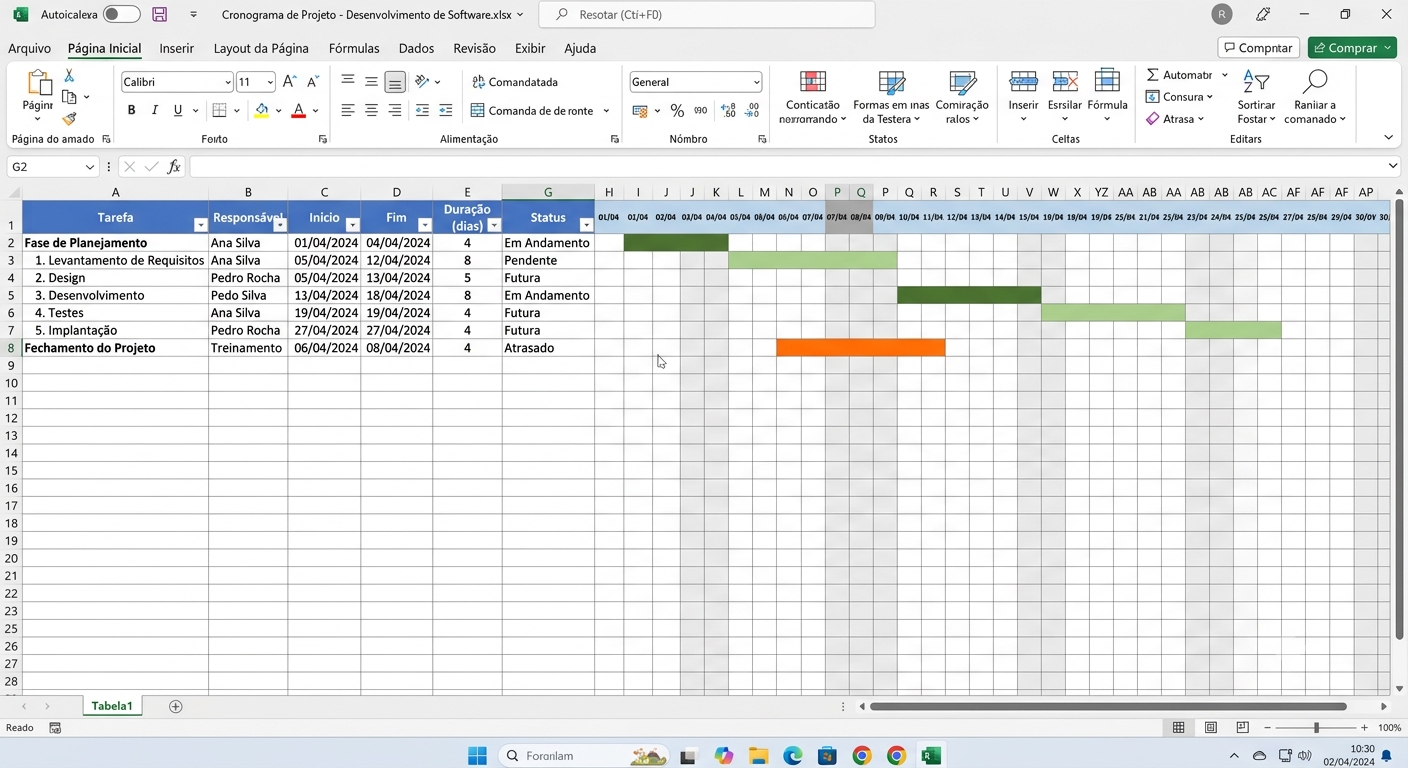Open the Inicio column filter dropdown
Screen dimensions: 1408x768
point(352,226)
